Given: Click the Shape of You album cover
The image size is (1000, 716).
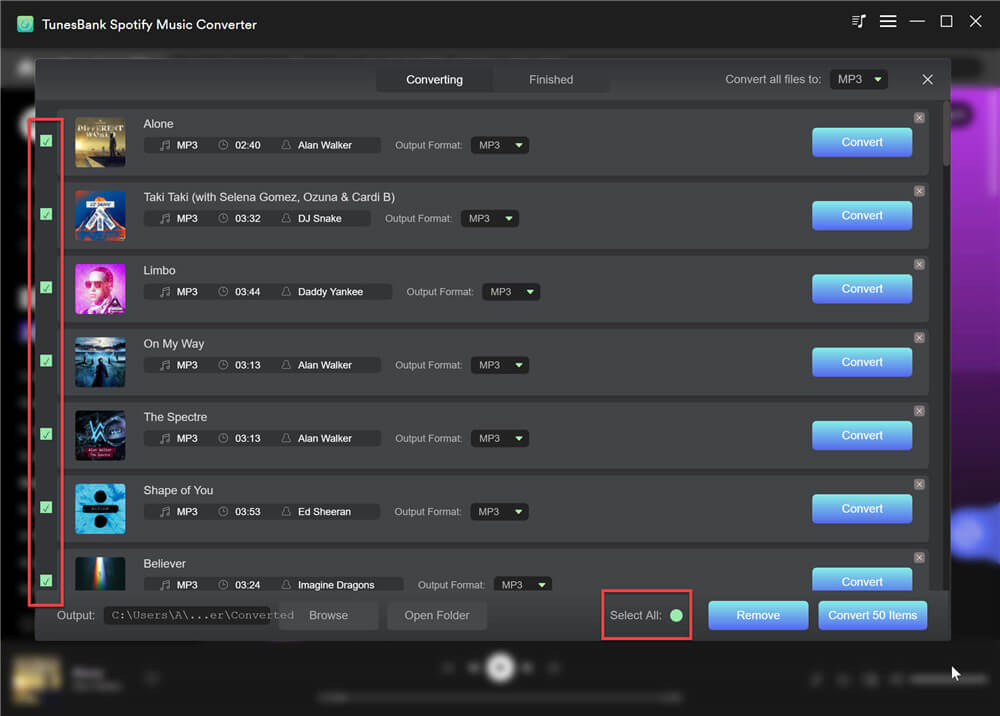Looking at the screenshot, I should (x=100, y=509).
